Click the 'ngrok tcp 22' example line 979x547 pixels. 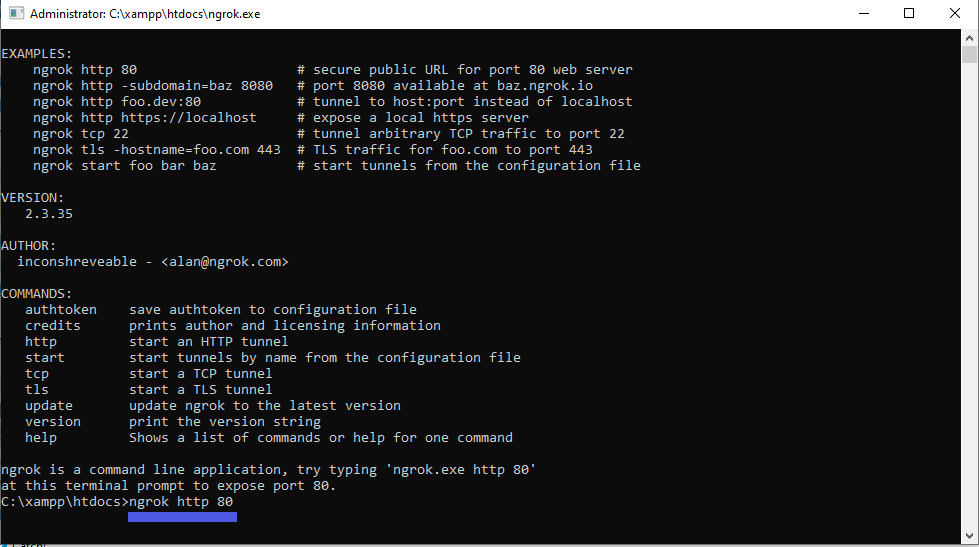80,134
